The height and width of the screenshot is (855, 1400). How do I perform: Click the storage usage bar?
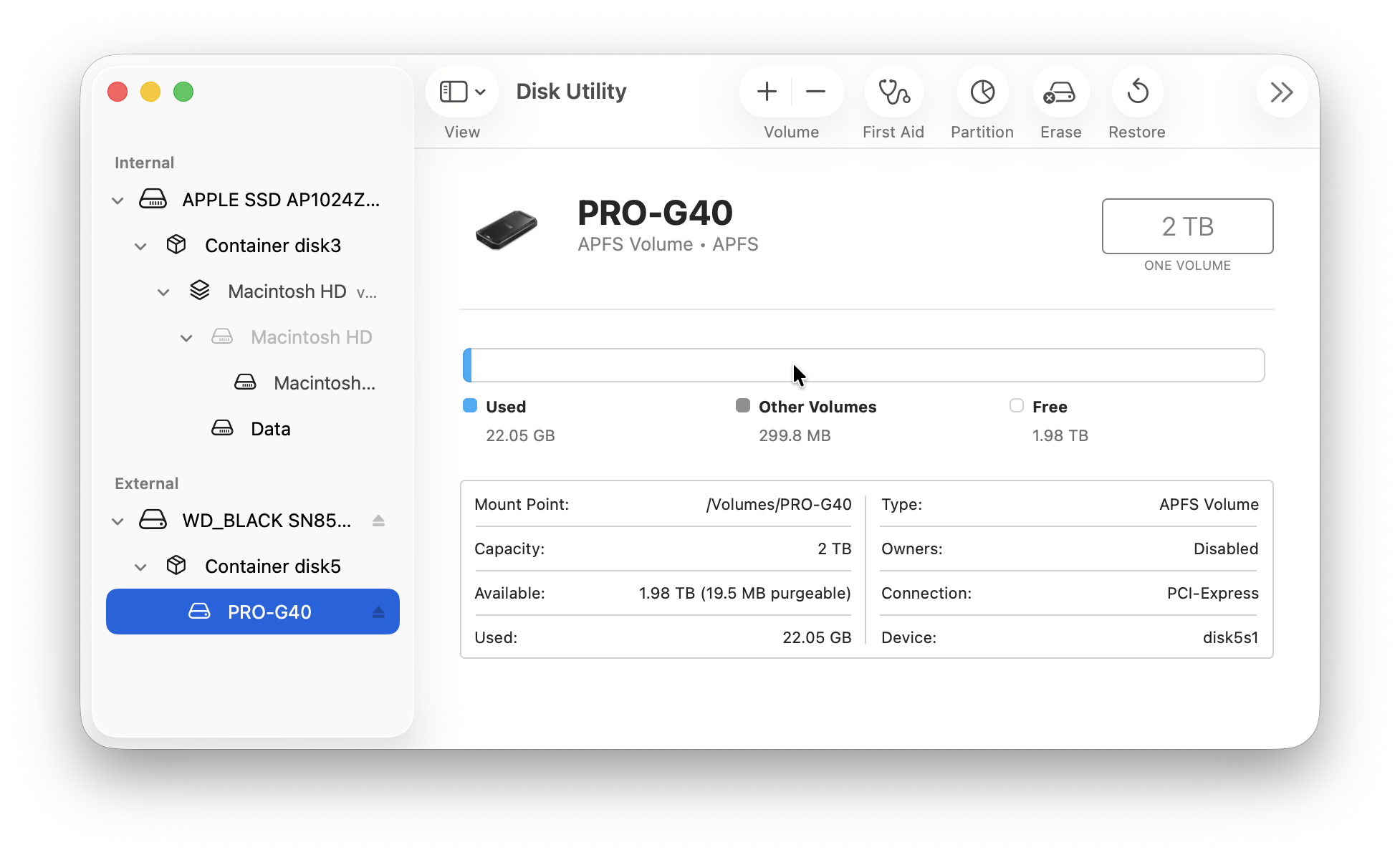coord(864,365)
